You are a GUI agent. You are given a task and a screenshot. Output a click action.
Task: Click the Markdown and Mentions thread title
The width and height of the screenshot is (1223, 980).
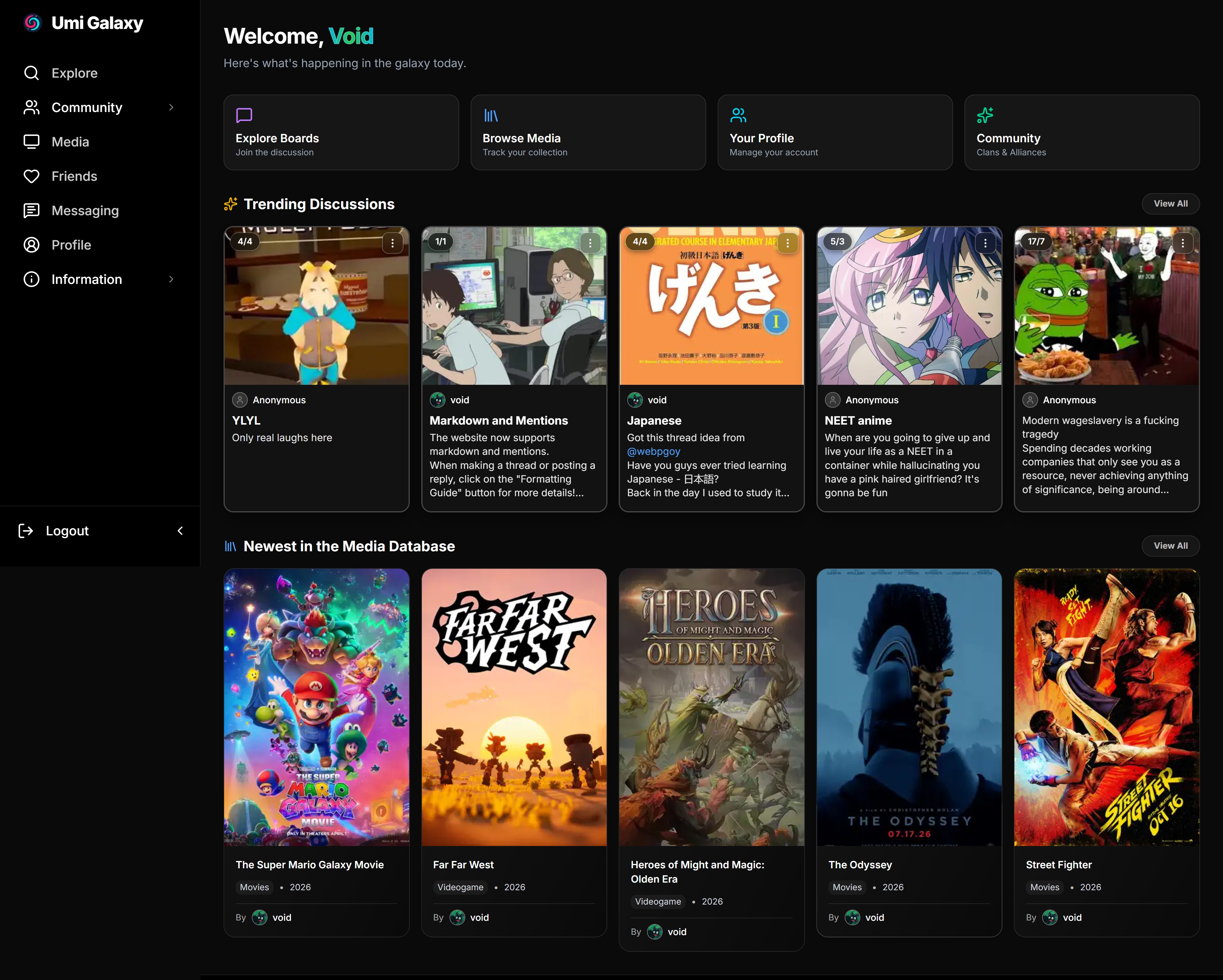click(x=499, y=421)
